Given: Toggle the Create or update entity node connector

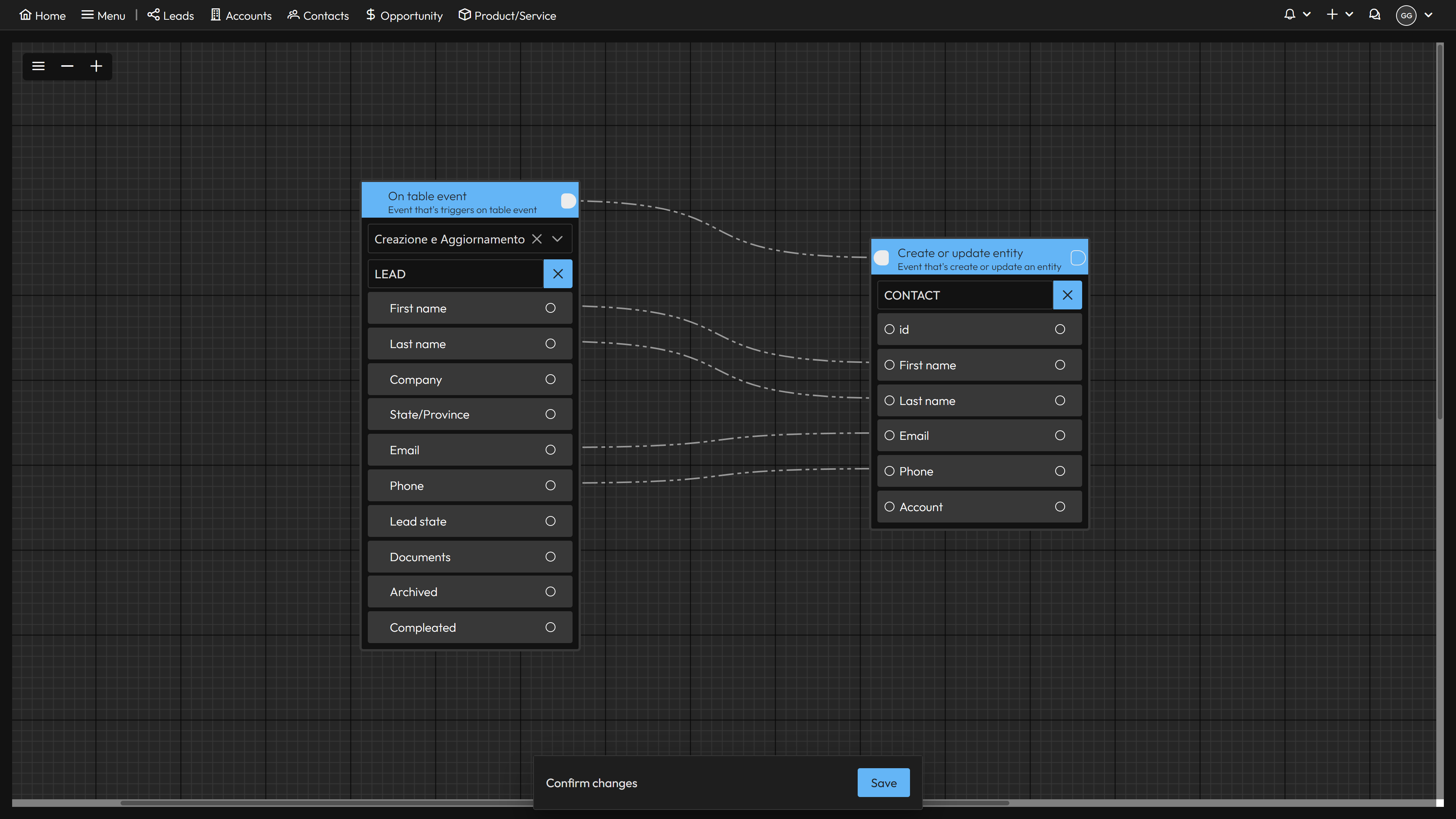Looking at the screenshot, I should [x=1076, y=258].
